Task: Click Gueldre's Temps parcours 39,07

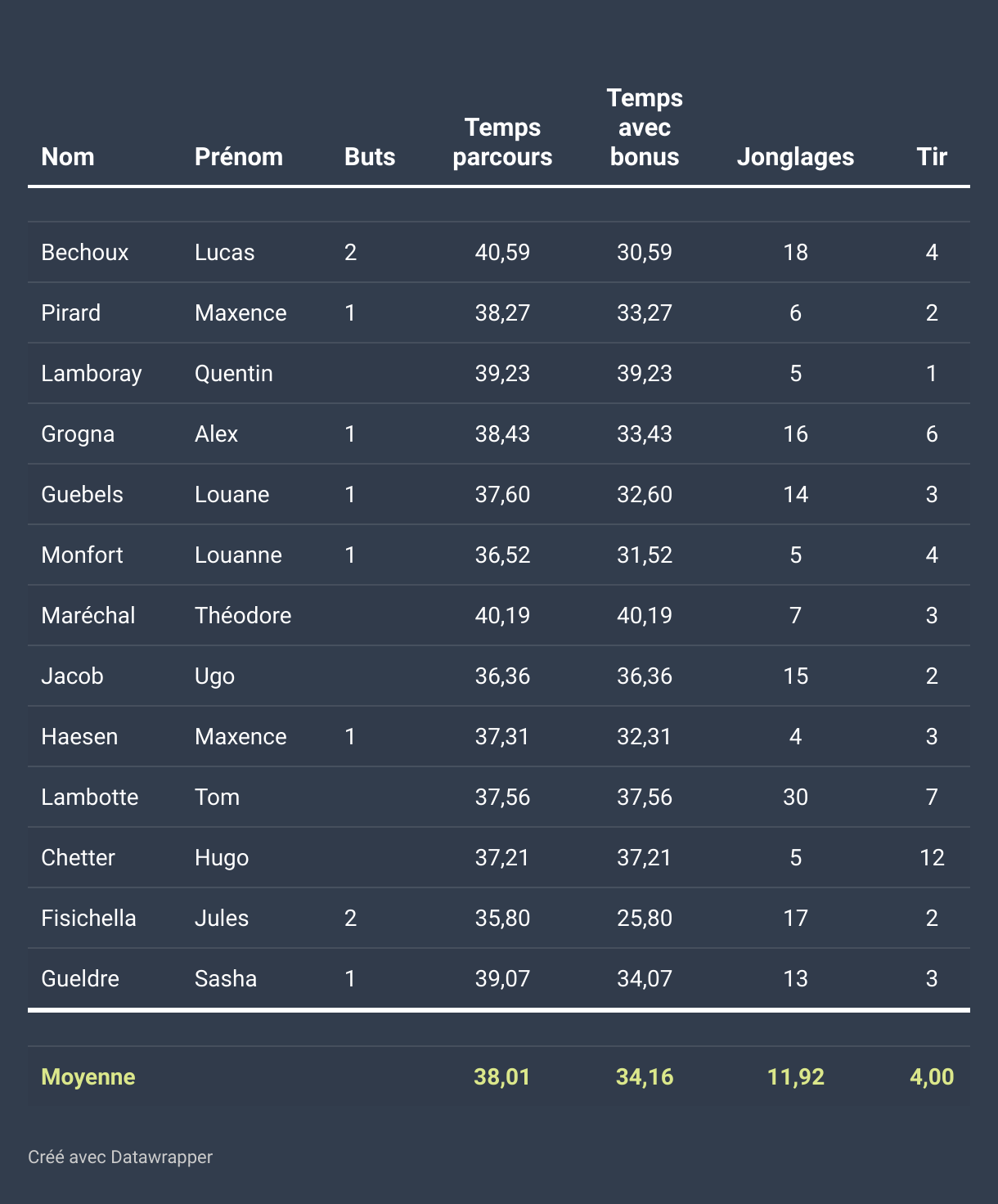Action: coord(502,978)
